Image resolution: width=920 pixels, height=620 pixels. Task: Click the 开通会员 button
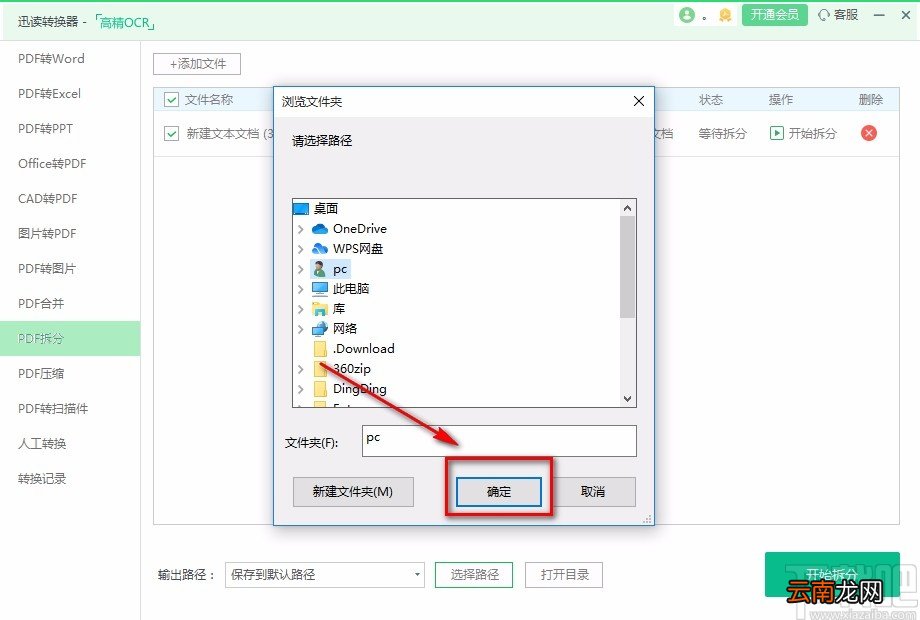click(774, 15)
